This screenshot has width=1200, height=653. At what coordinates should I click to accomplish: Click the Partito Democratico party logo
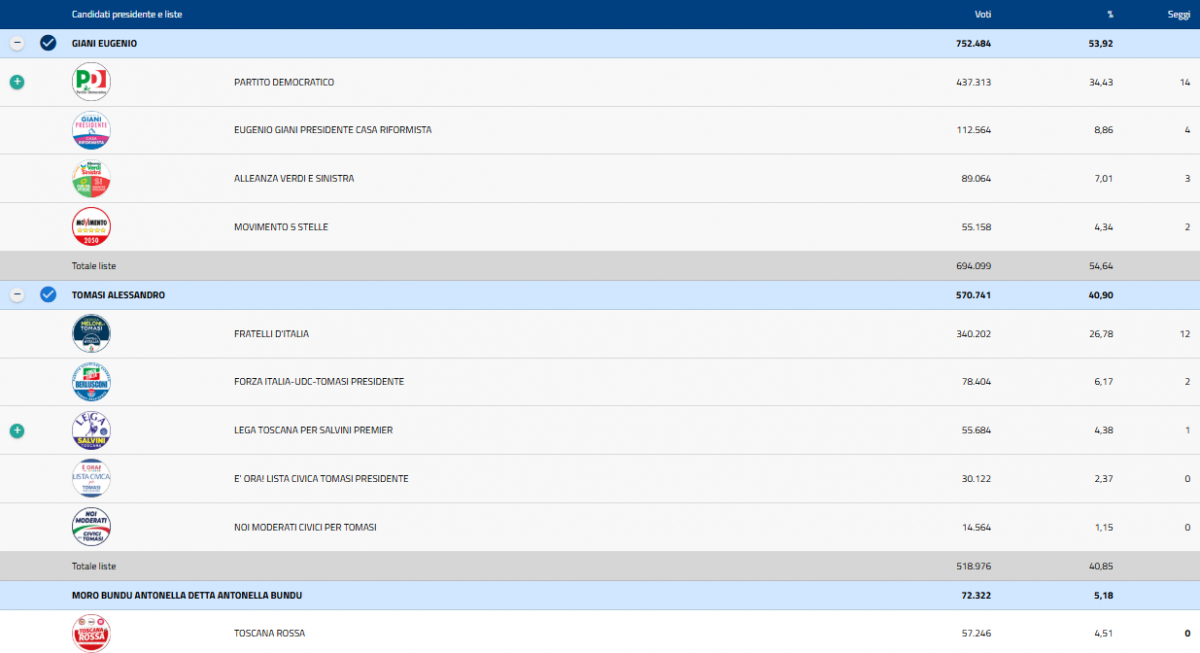point(91,82)
